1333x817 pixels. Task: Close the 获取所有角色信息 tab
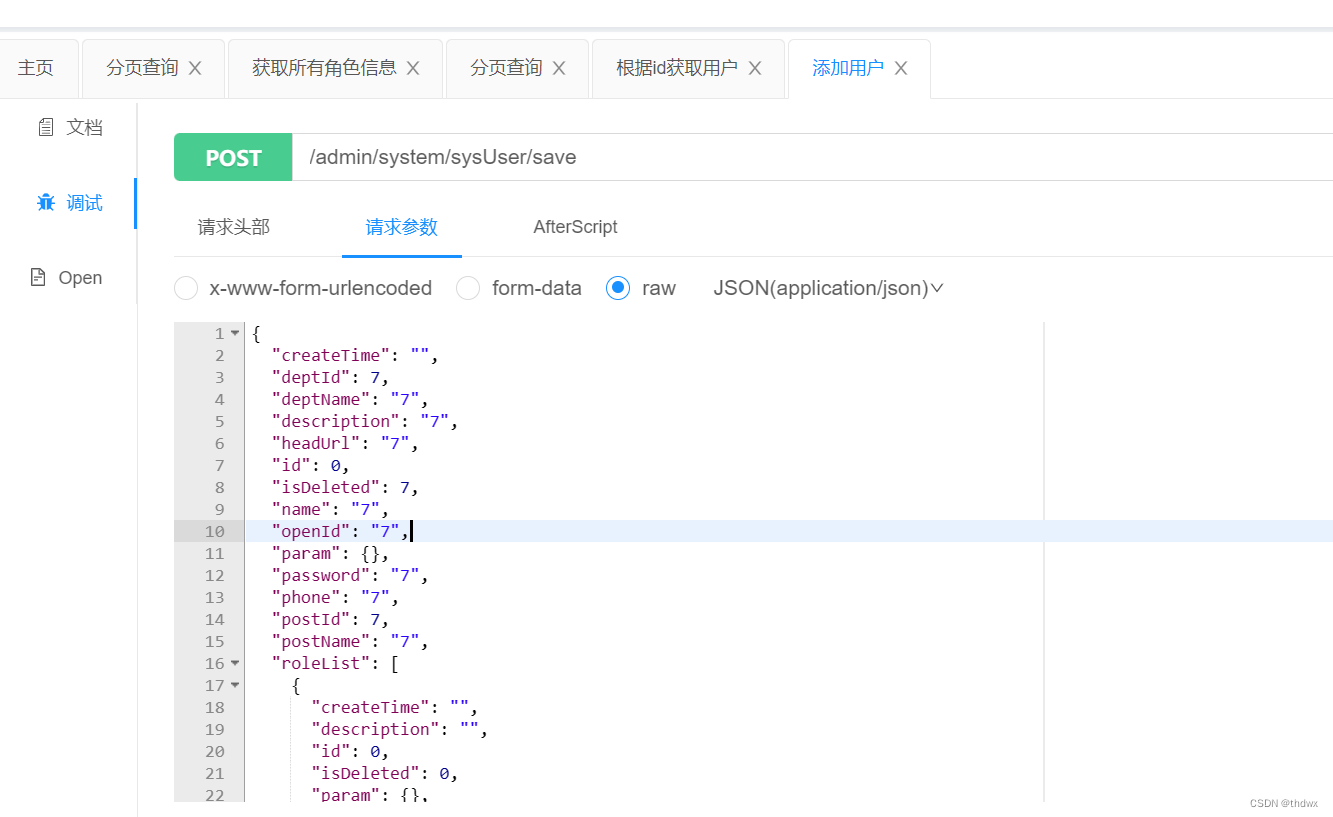click(413, 68)
